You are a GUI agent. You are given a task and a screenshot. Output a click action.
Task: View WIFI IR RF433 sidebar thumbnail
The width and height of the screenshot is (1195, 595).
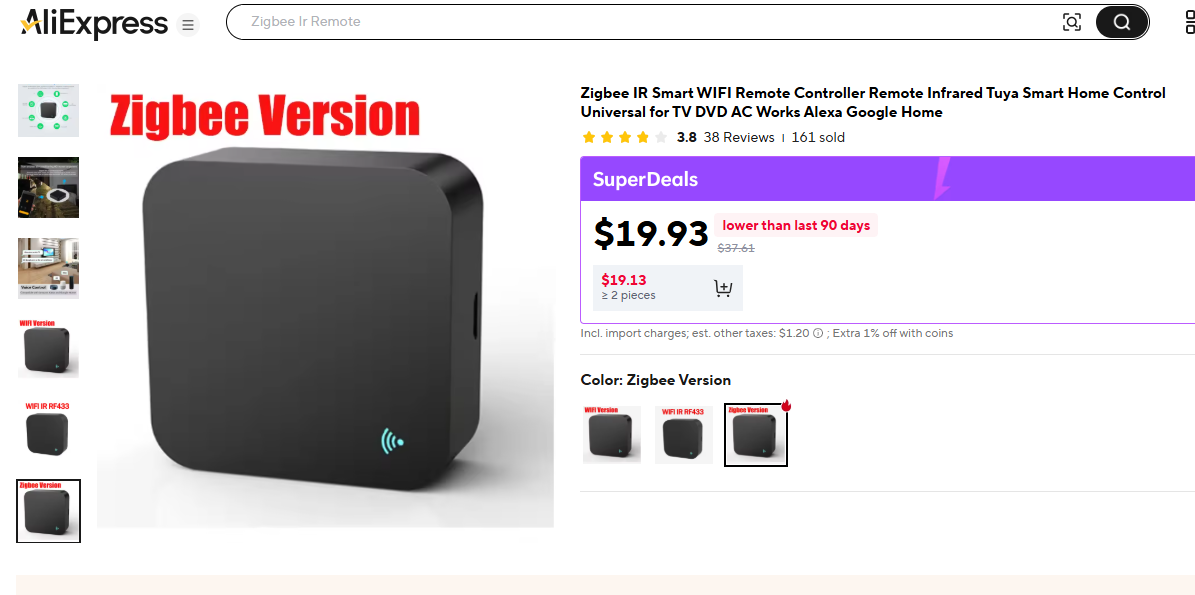[x=49, y=430]
